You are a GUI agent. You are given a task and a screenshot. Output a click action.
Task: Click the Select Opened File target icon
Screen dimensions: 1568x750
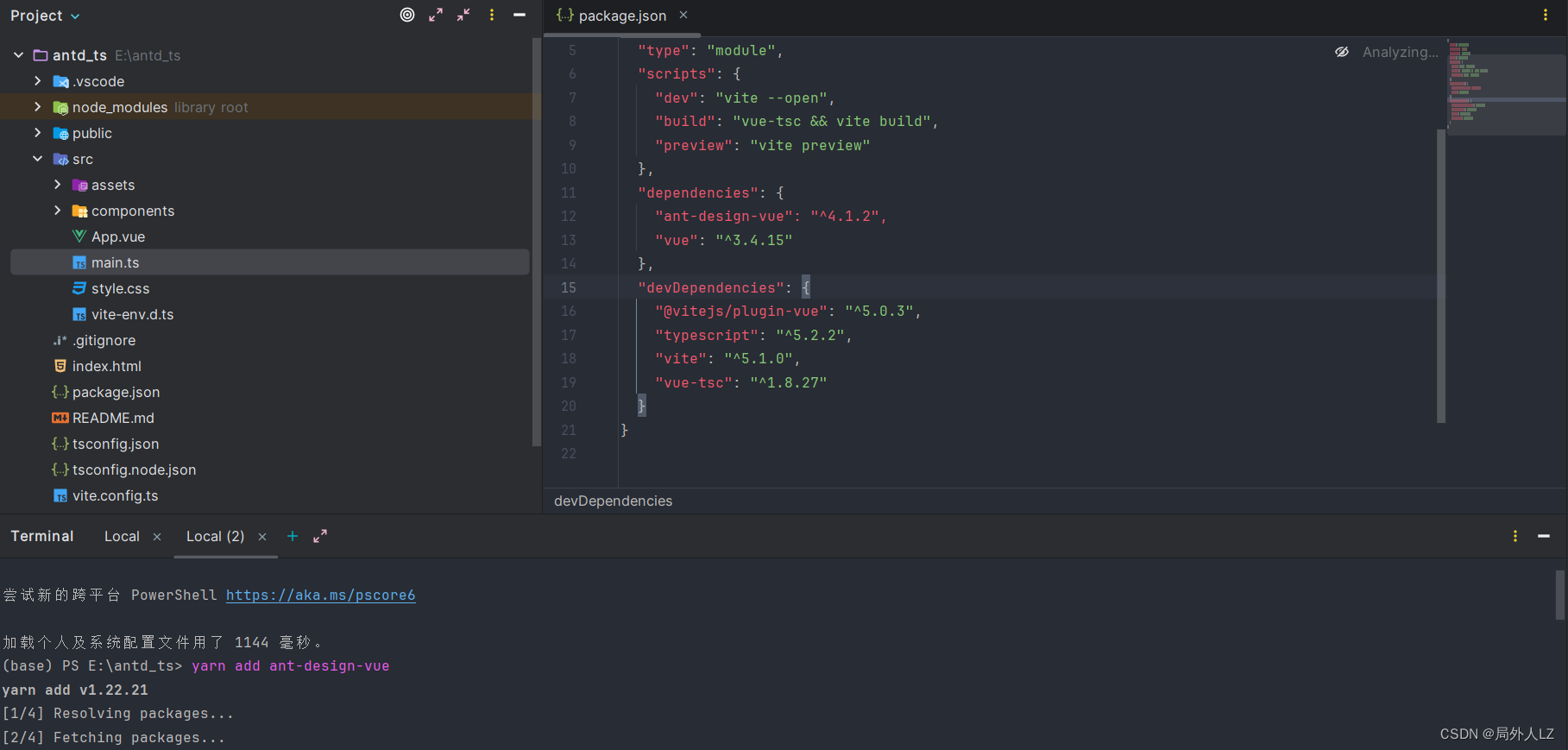point(407,15)
